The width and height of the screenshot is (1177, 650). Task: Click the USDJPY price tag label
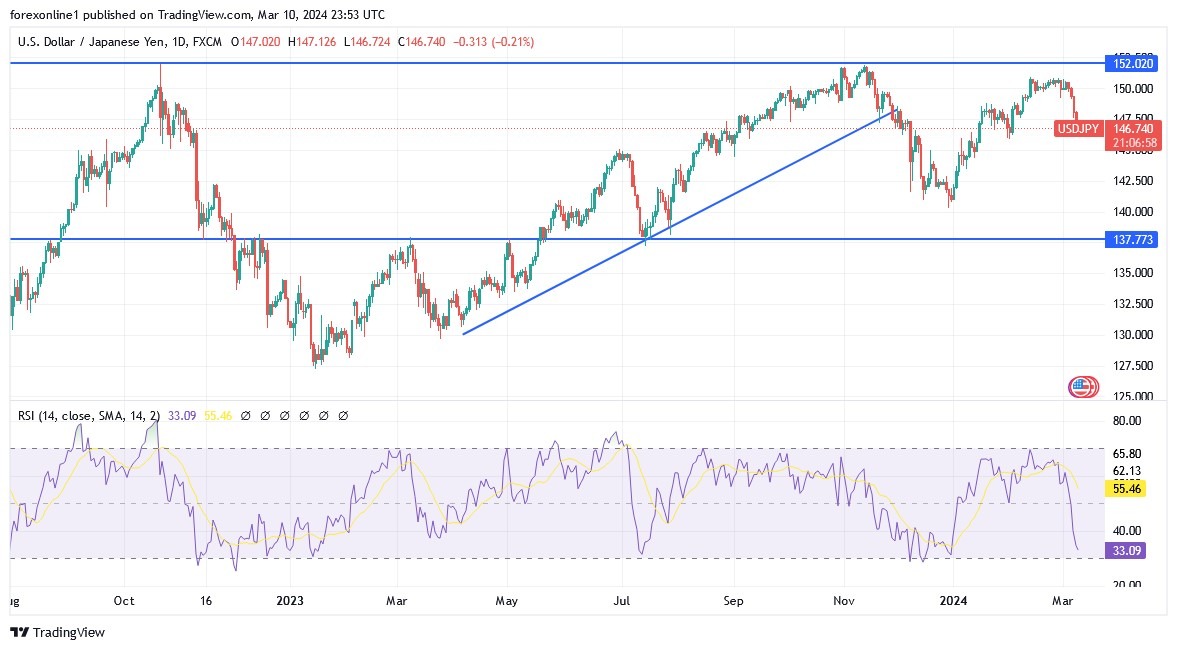coord(1079,129)
